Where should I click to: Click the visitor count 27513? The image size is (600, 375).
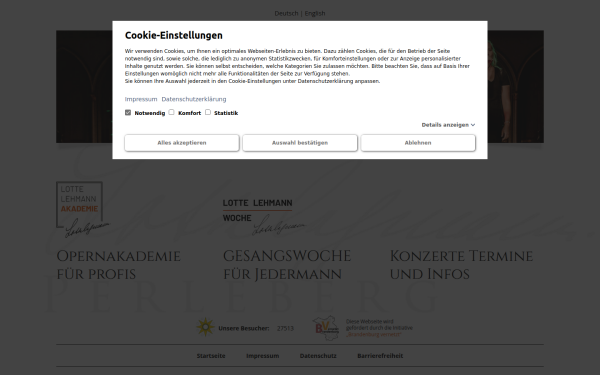click(x=285, y=328)
